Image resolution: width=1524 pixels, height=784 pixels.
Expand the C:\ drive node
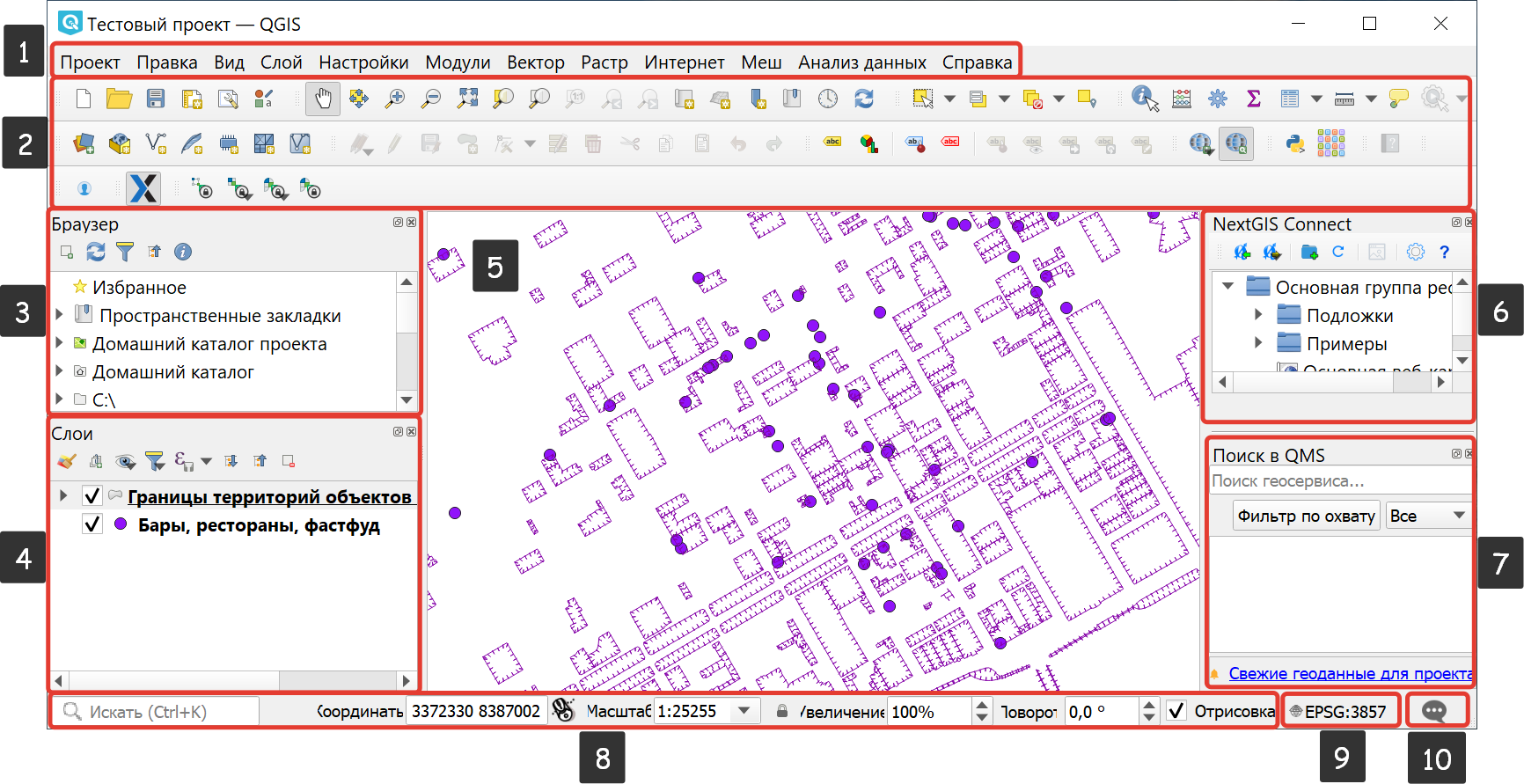coord(59,399)
